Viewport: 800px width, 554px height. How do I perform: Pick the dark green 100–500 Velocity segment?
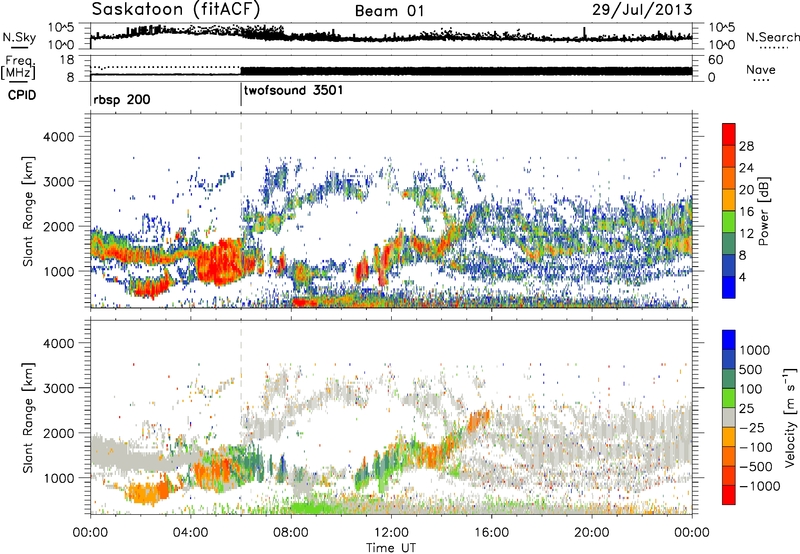(x=729, y=379)
